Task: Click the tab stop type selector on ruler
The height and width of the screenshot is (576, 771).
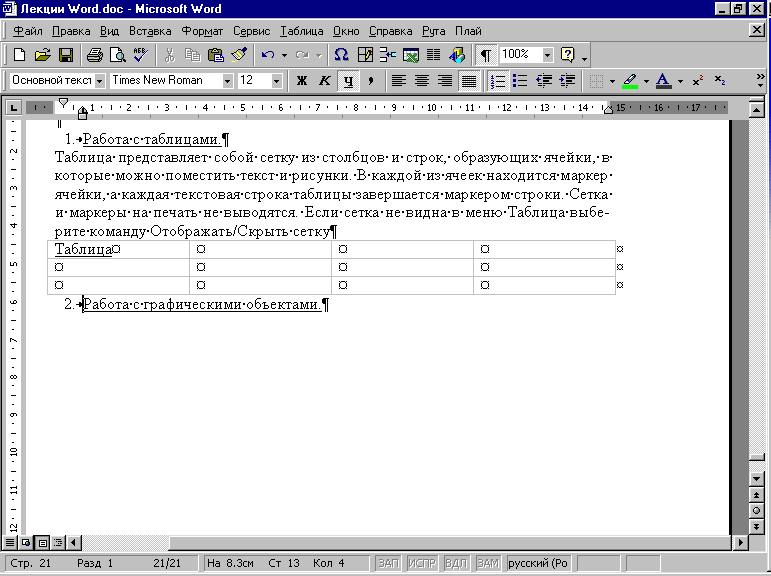Action: click(x=13, y=107)
